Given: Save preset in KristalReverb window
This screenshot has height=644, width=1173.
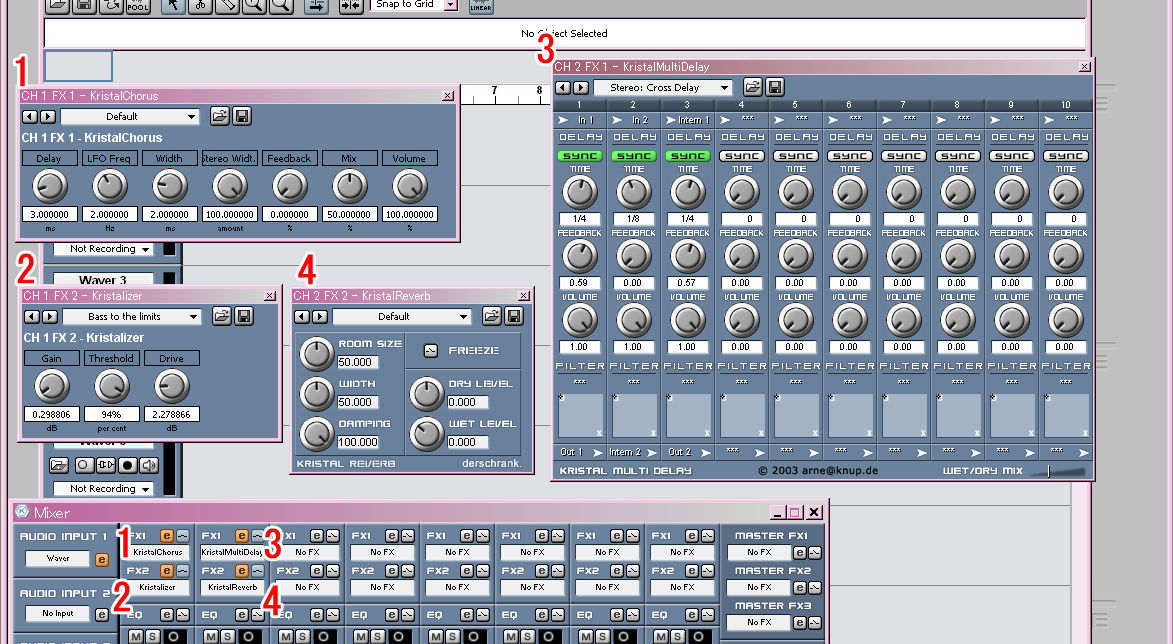Looking at the screenshot, I should point(514,316).
